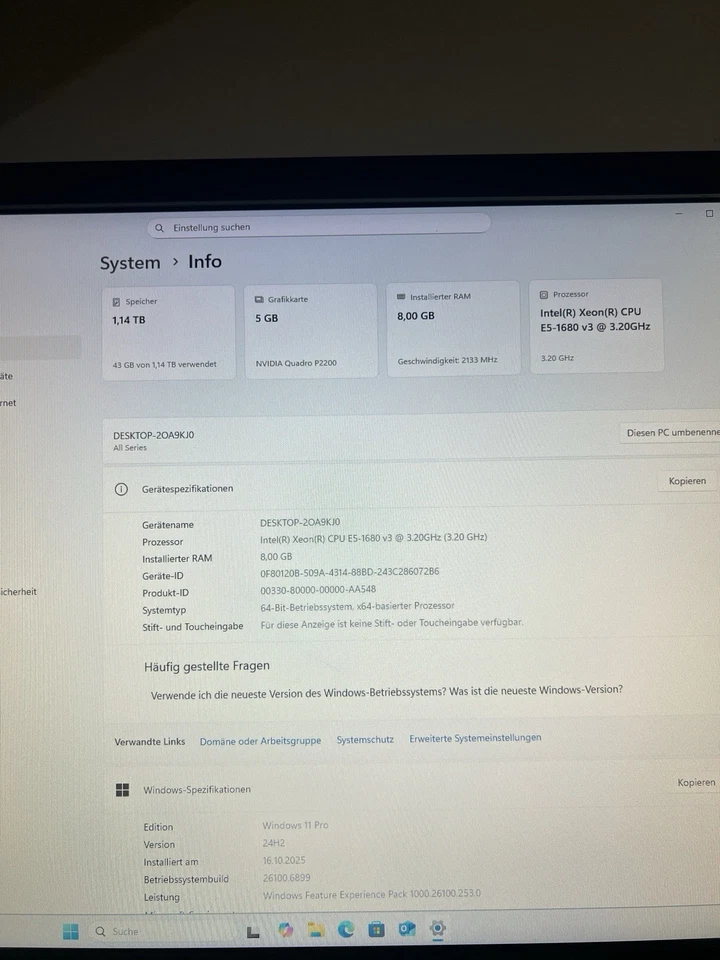
Task: Copy the Gerätespezifikationen with Kopieren
Action: (x=687, y=481)
